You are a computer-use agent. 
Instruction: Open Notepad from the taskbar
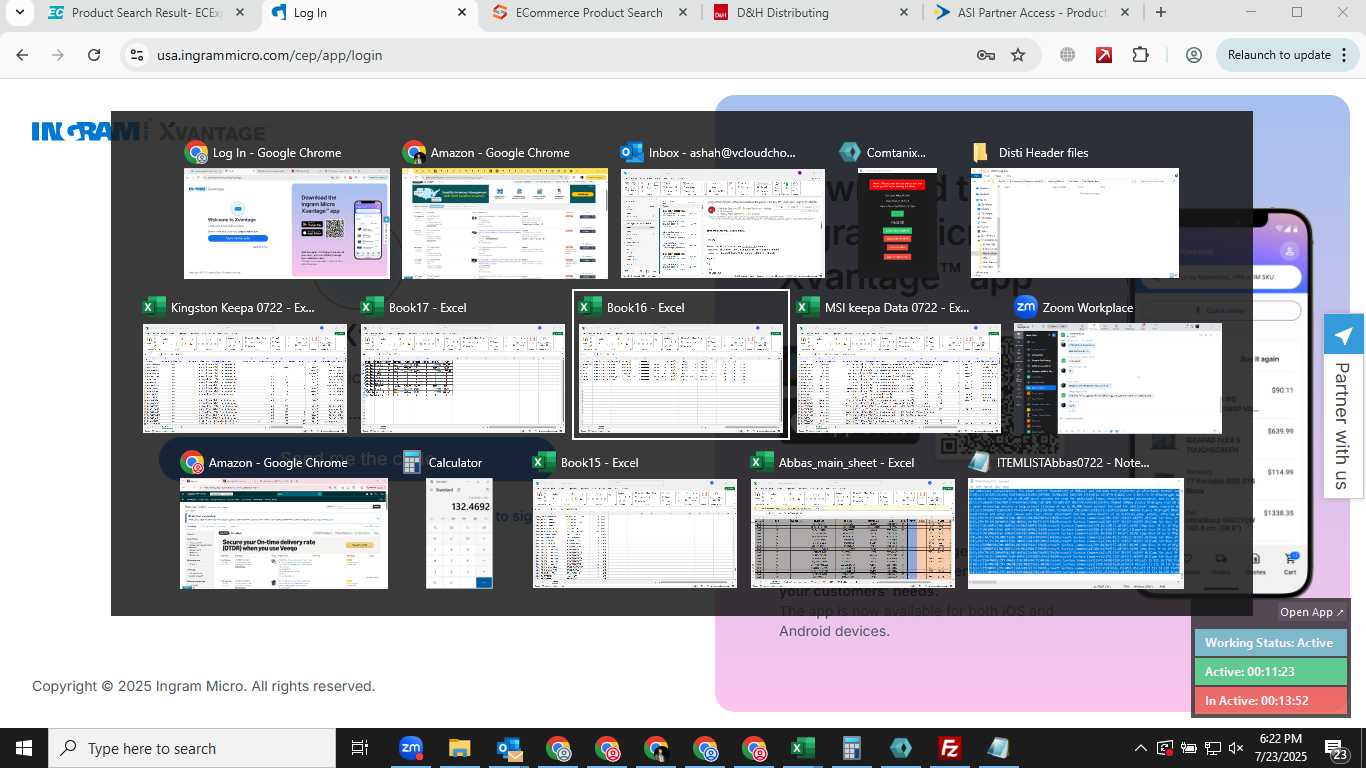(x=999, y=748)
